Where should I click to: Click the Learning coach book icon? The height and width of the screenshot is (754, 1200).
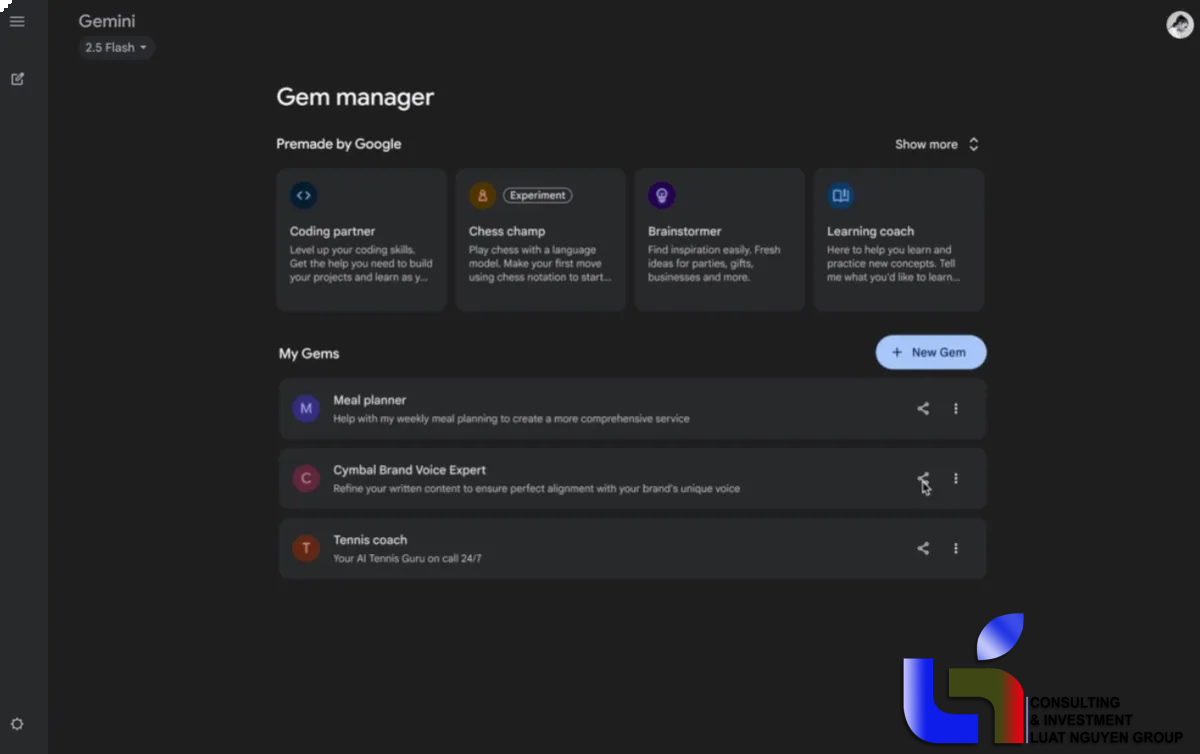(x=841, y=196)
